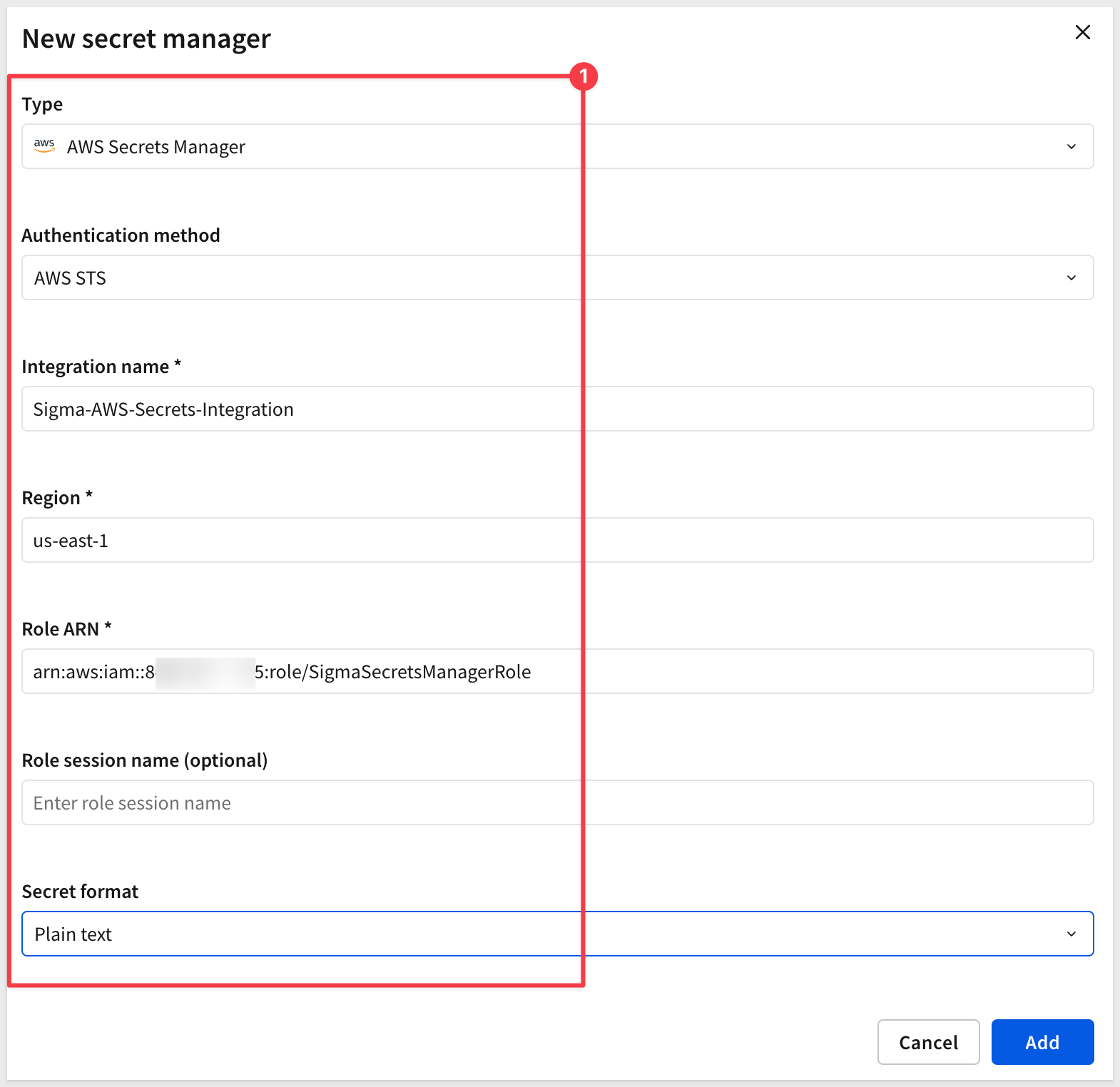Click the "Secret format" label
Screen dimensions: 1120x1087
pyautogui.click(x=80, y=891)
